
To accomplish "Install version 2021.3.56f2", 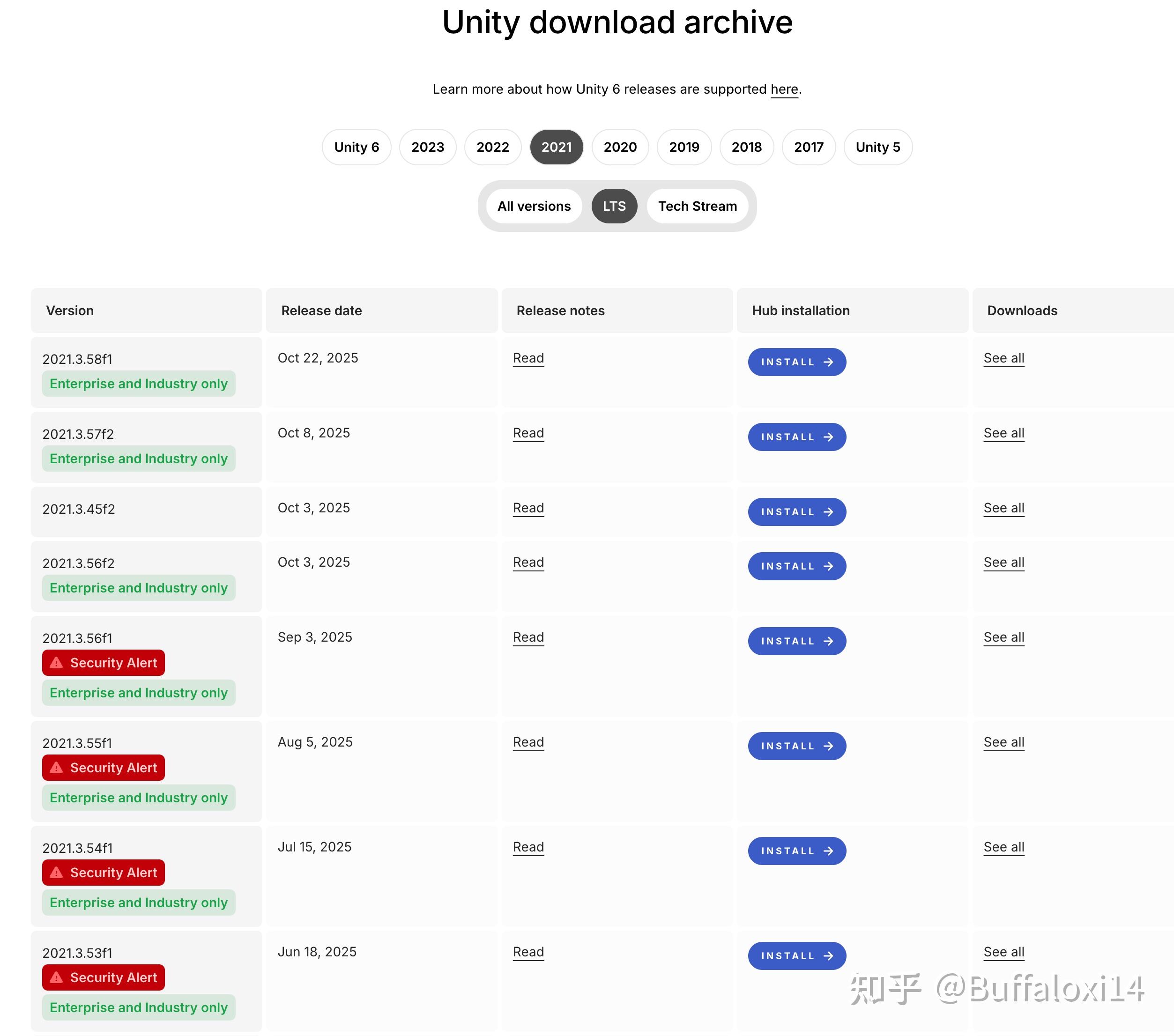I will (796, 566).
